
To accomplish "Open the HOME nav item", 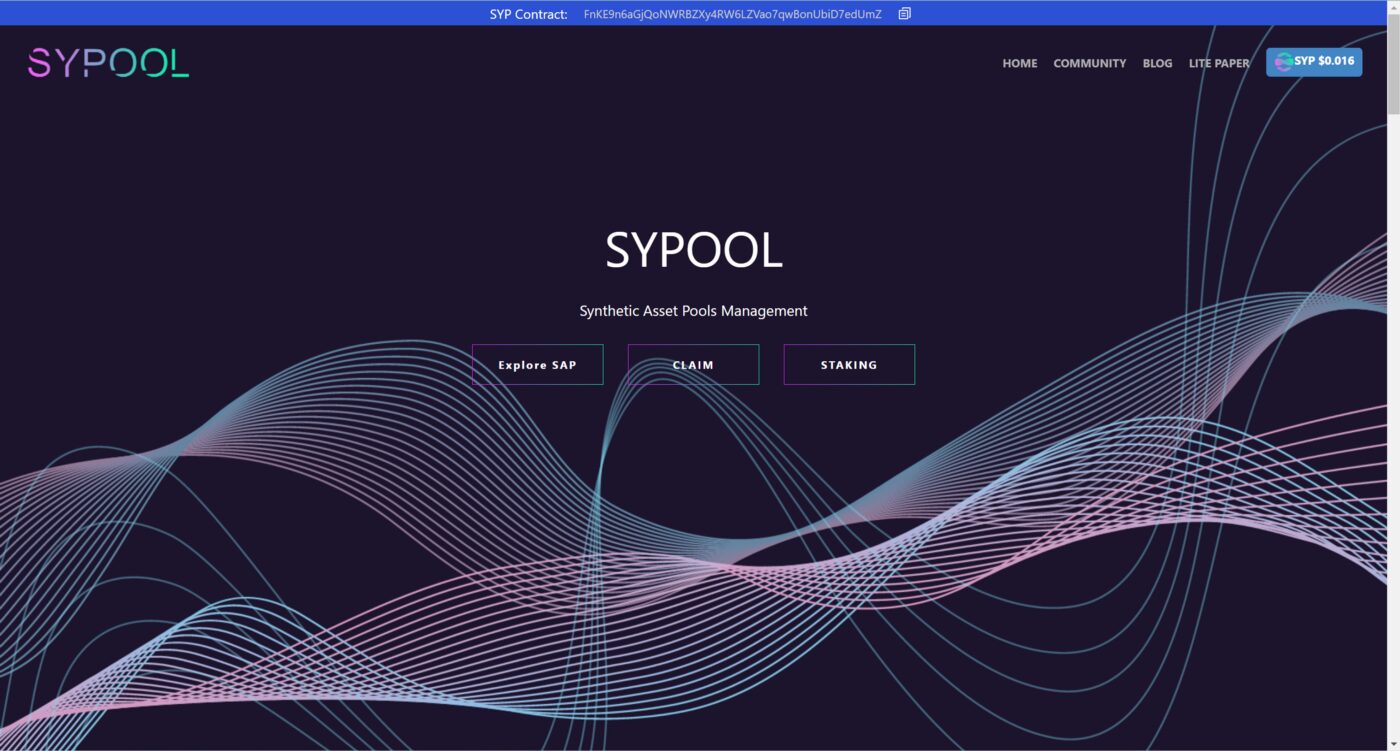I will [x=1020, y=63].
